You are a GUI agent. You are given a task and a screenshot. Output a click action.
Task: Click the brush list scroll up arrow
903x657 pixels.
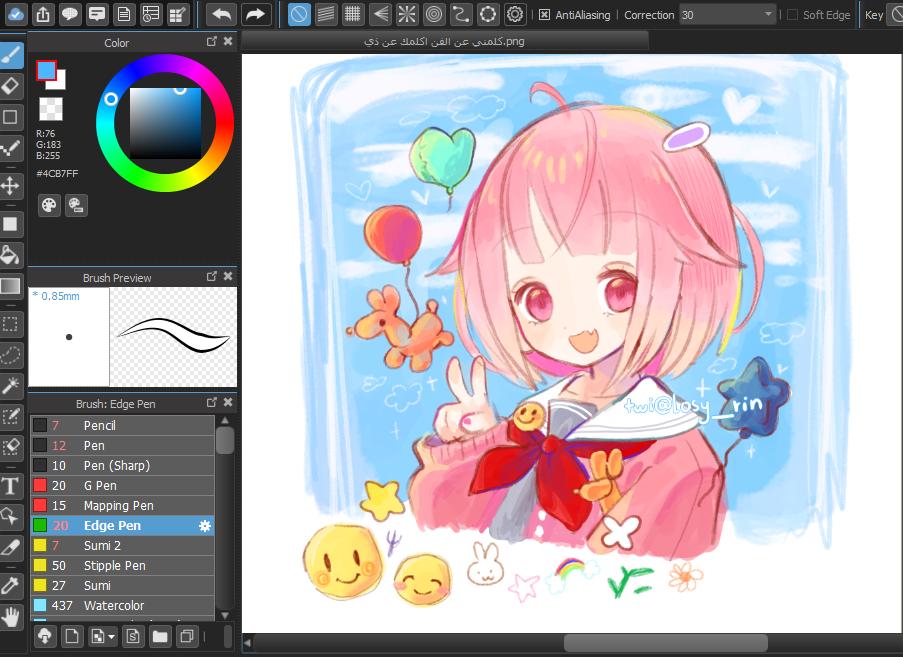[x=225, y=421]
